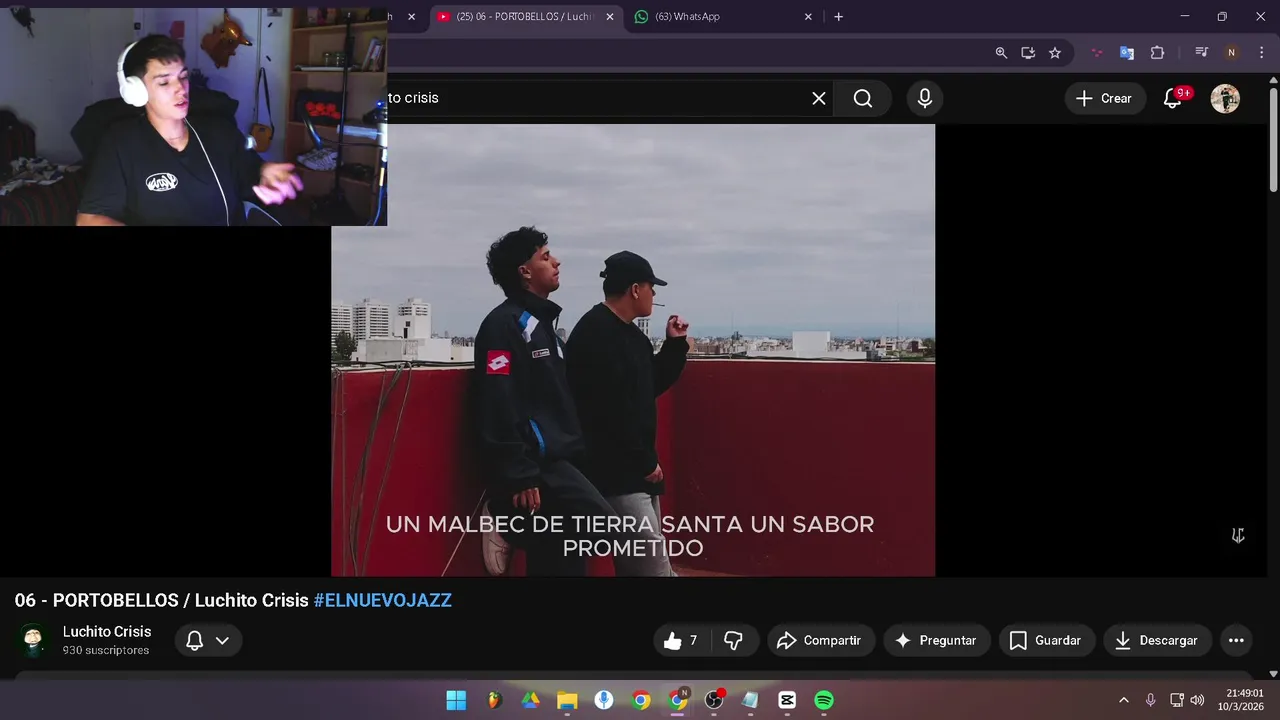This screenshot has width=1280, height=720.
Task: Run the search with the magnifier button
Action: click(863, 98)
